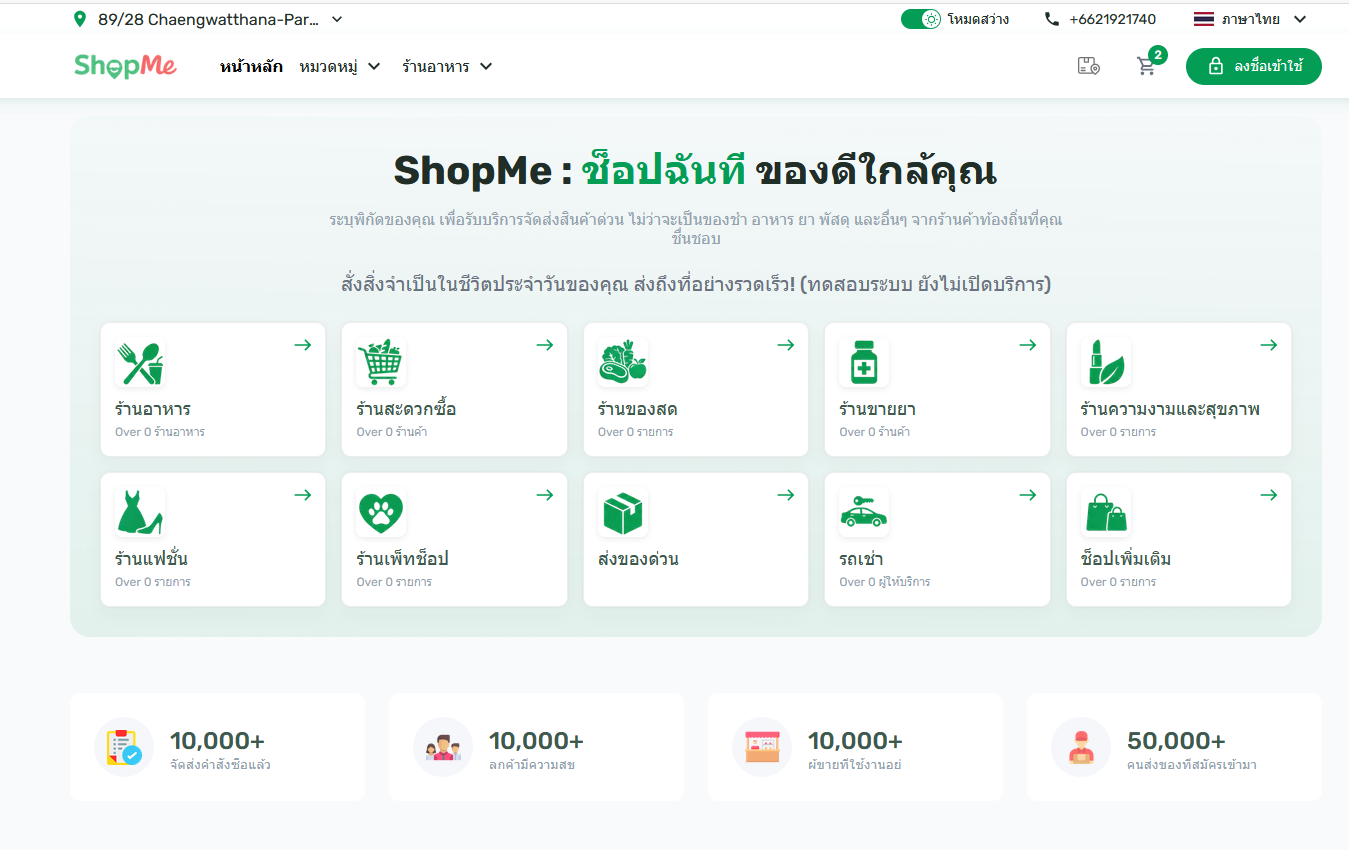Call phone number +6621921740
Viewport: 1349px width, 850px height.
coord(1112,19)
